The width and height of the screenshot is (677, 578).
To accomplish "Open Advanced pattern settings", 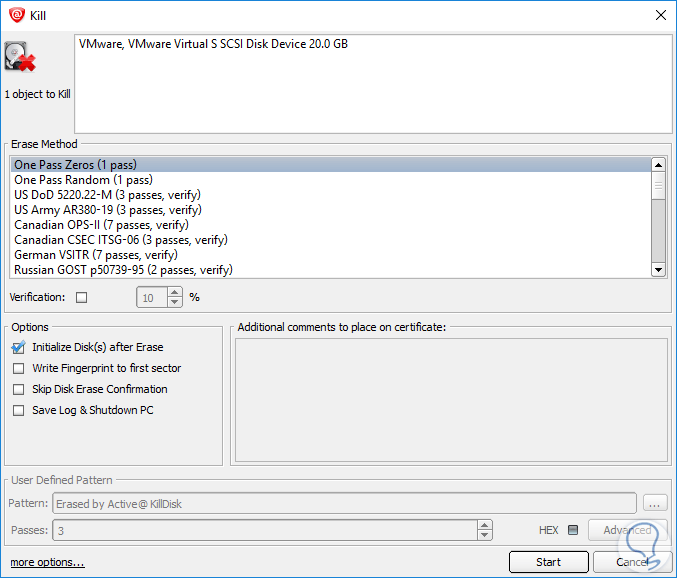I will pyautogui.click(x=627, y=530).
